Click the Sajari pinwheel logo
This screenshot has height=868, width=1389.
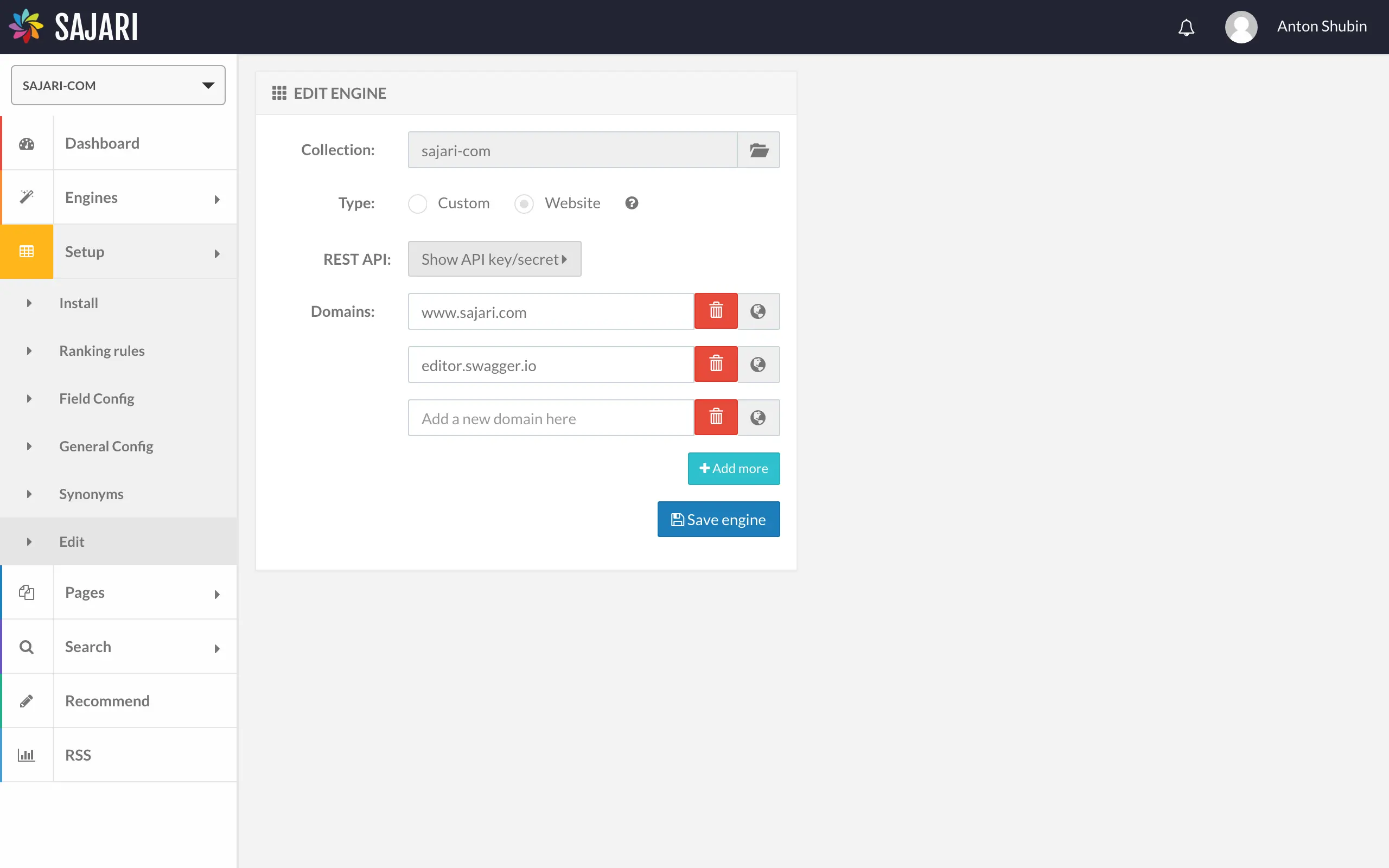pyautogui.click(x=26, y=26)
